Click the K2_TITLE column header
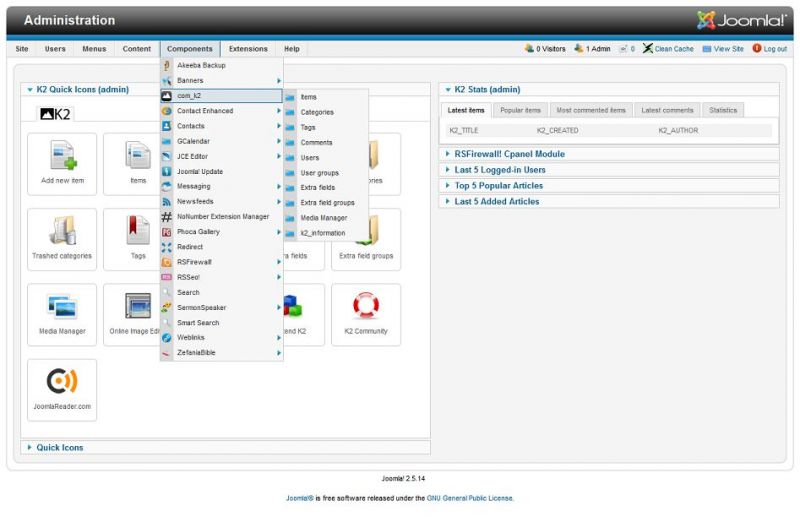800x517 pixels. 464,131
